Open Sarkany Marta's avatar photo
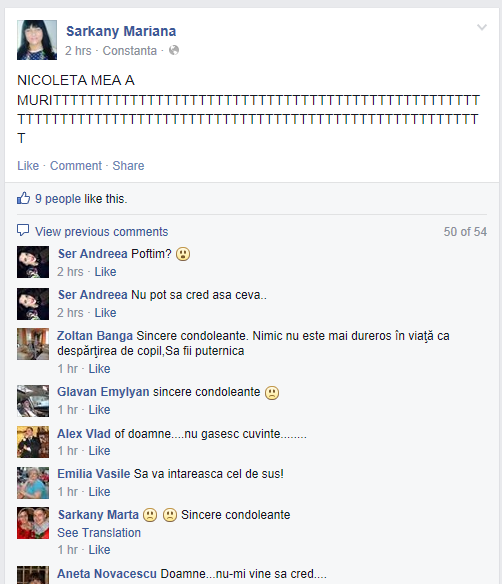Viewport: 502px width, 584px height. 33,523
